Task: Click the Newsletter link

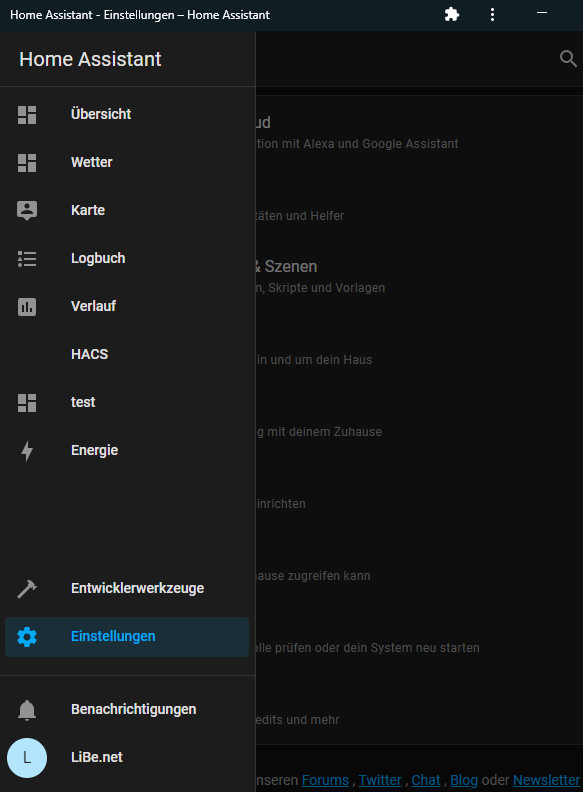Action: click(x=546, y=780)
